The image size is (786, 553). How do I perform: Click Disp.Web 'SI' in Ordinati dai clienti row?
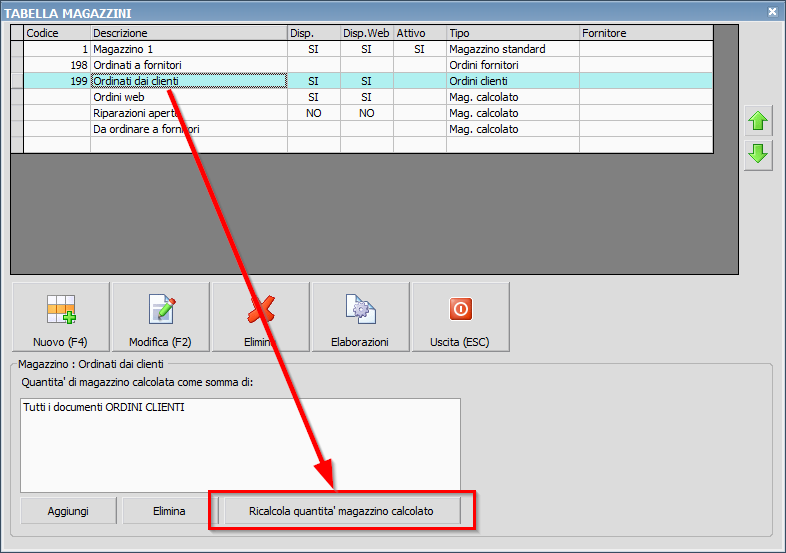tap(367, 81)
